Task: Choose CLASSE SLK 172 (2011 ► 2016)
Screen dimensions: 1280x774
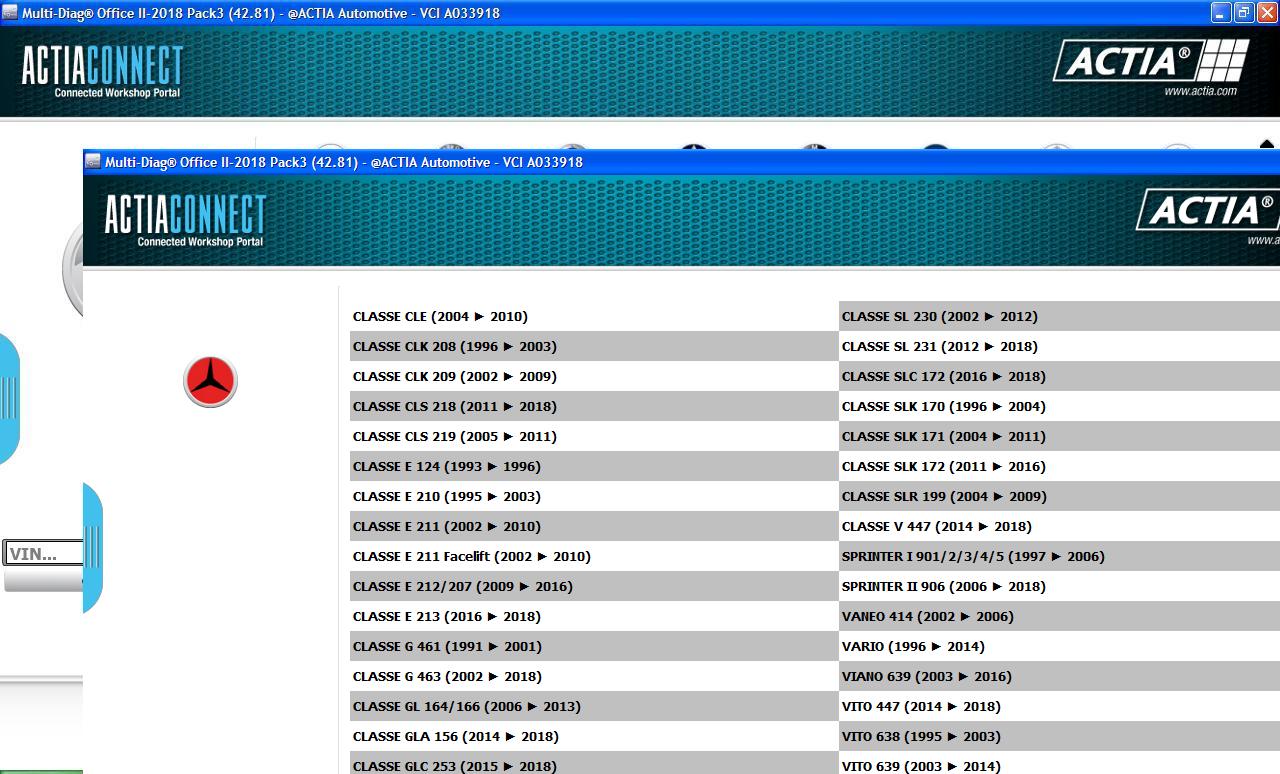Action: [x=1060, y=466]
